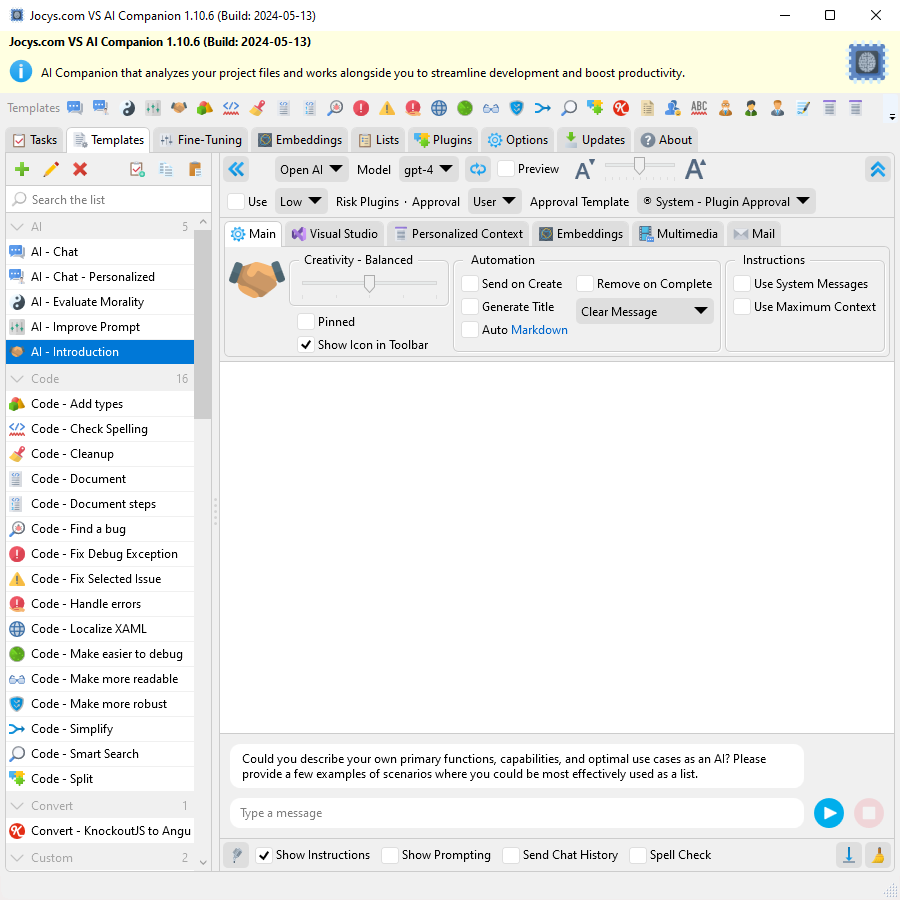Image resolution: width=900 pixels, height=900 pixels.
Task: Collapse the AI group in list
Action: pyautogui.click(x=17, y=227)
